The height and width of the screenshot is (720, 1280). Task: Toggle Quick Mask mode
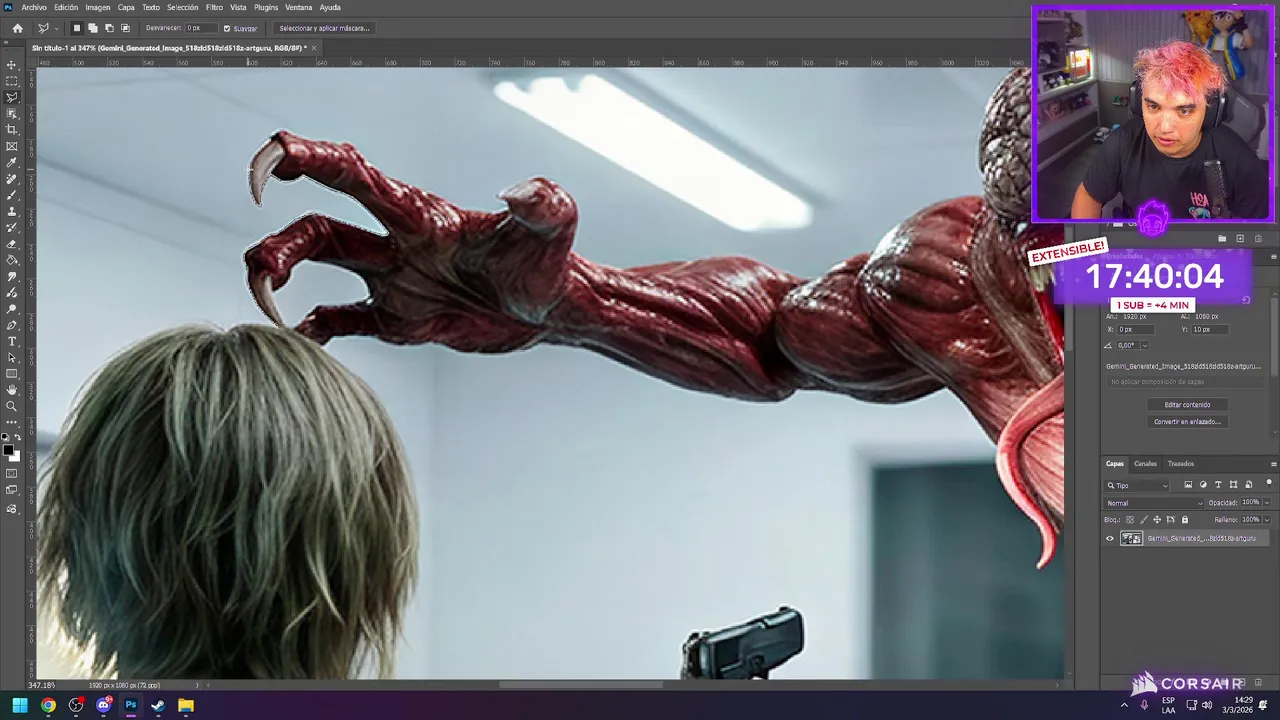tap(12, 473)
